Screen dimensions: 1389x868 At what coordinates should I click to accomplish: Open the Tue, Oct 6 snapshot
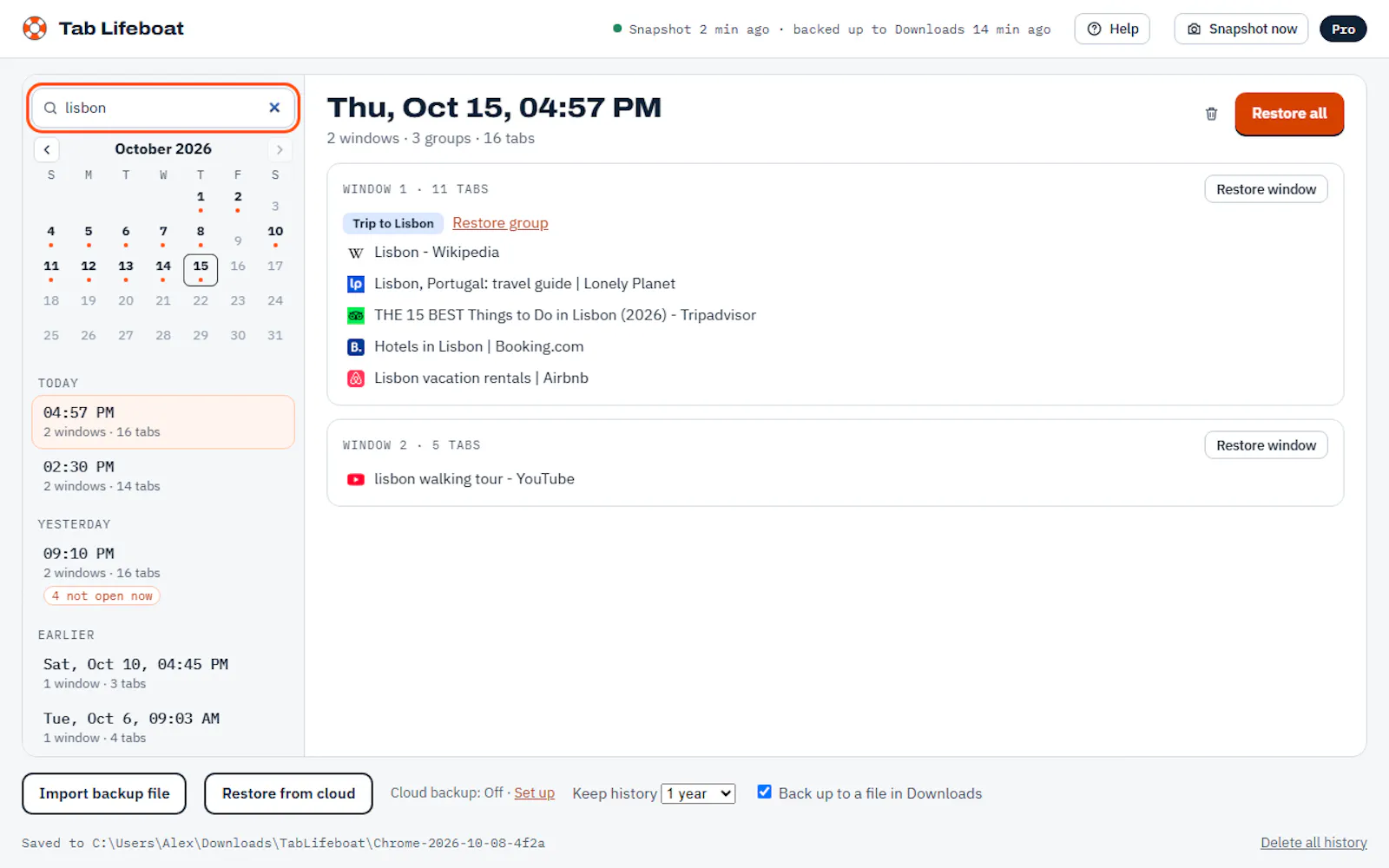[163, 727]
